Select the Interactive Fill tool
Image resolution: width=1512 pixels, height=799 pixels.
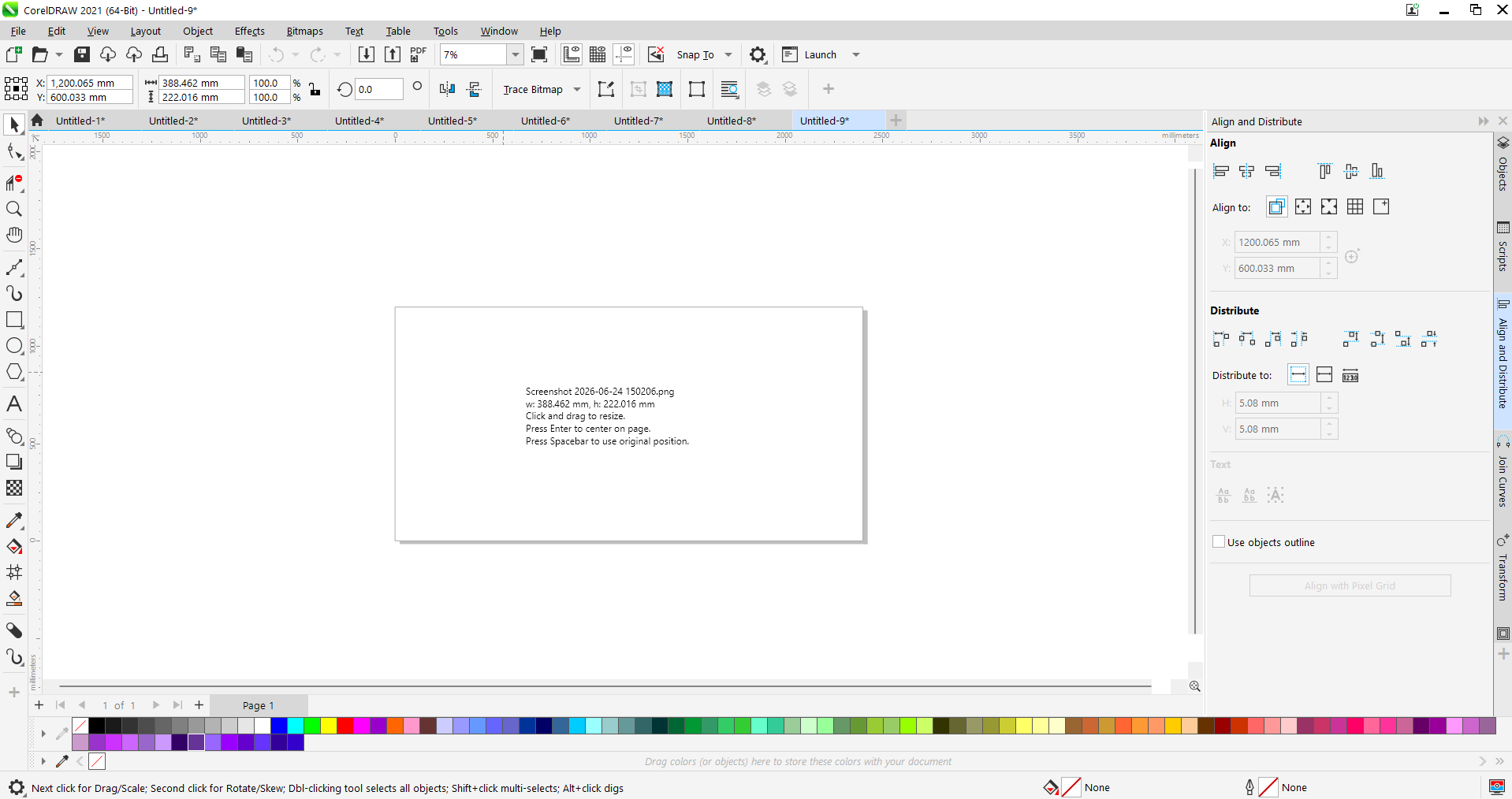[x=14, y=546]
